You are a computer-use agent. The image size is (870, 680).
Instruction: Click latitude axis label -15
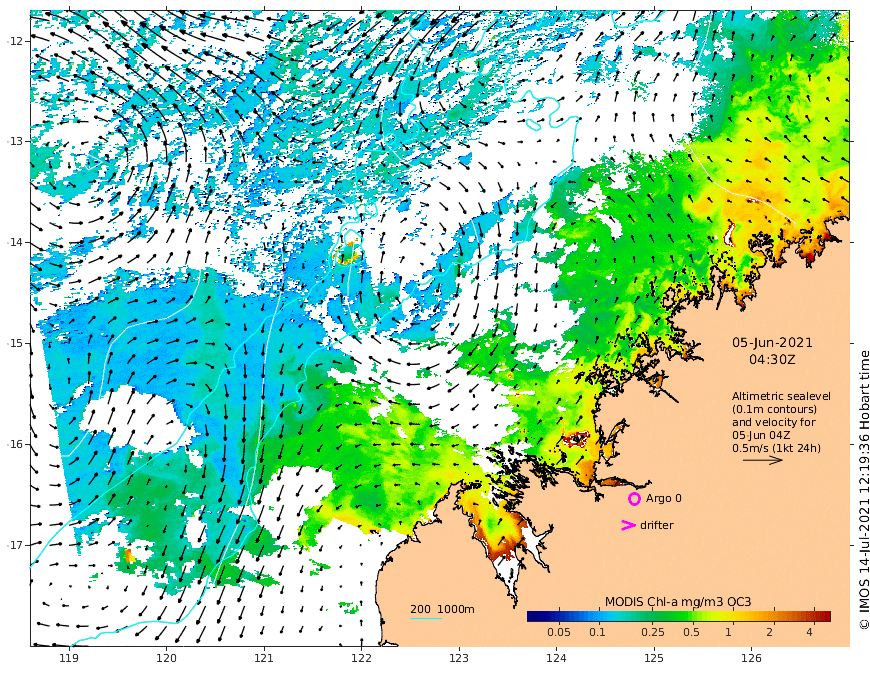coord(16,343)
